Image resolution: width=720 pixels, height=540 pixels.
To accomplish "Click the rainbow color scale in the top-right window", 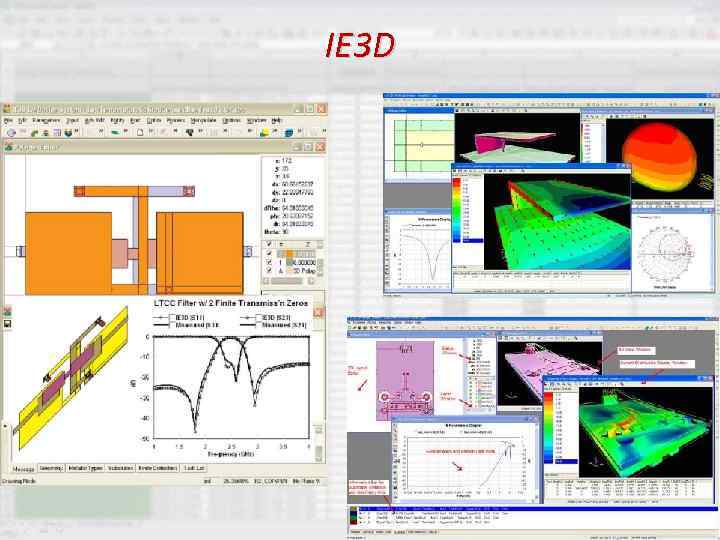I will (456, 210).
